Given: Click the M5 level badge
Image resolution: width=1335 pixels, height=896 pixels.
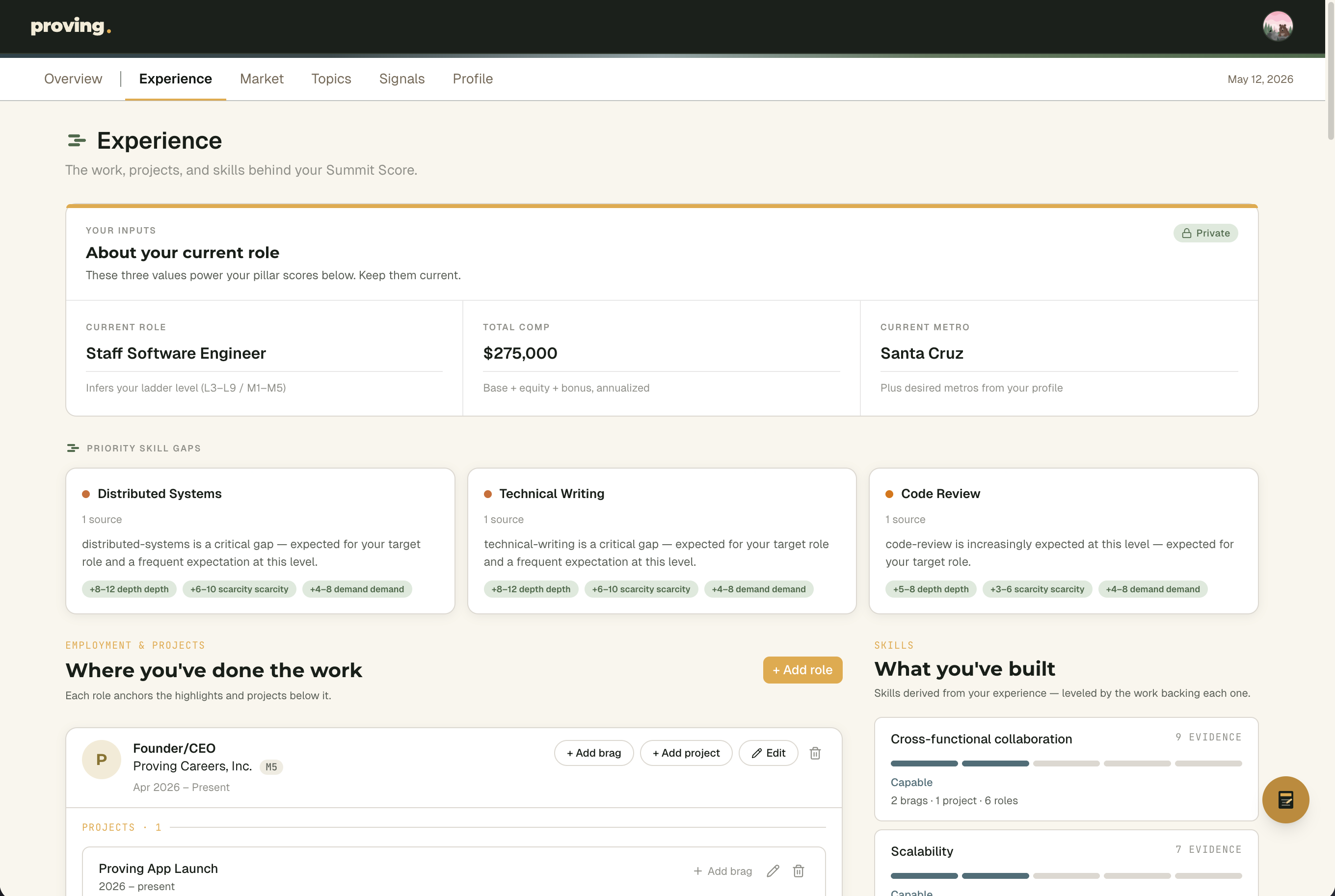Looking at the screenshot, I should tap(271, 767).
